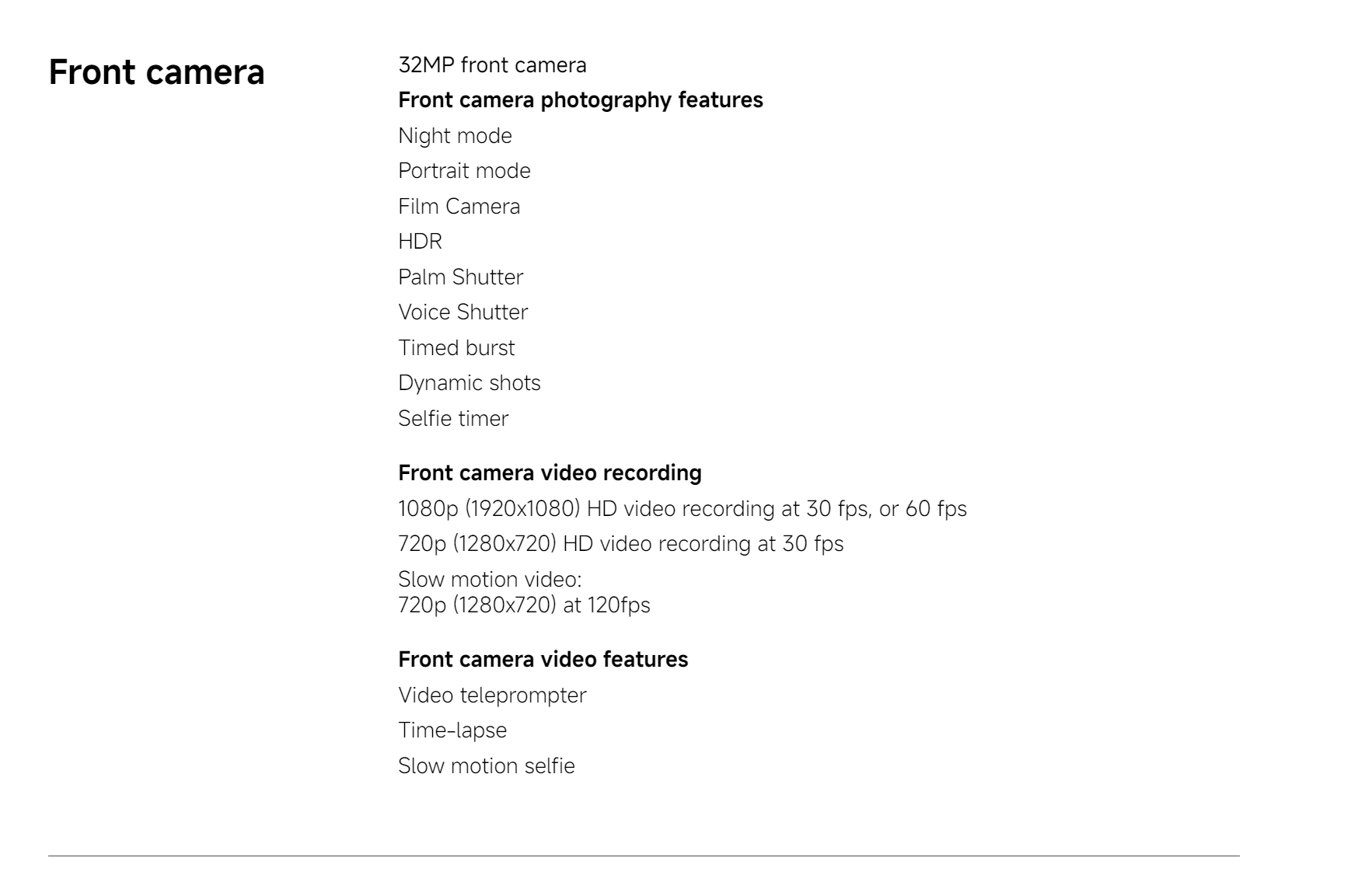The image size is (1372, 882).
Task: Click the Night mode feature line
Action: [455, 136]
